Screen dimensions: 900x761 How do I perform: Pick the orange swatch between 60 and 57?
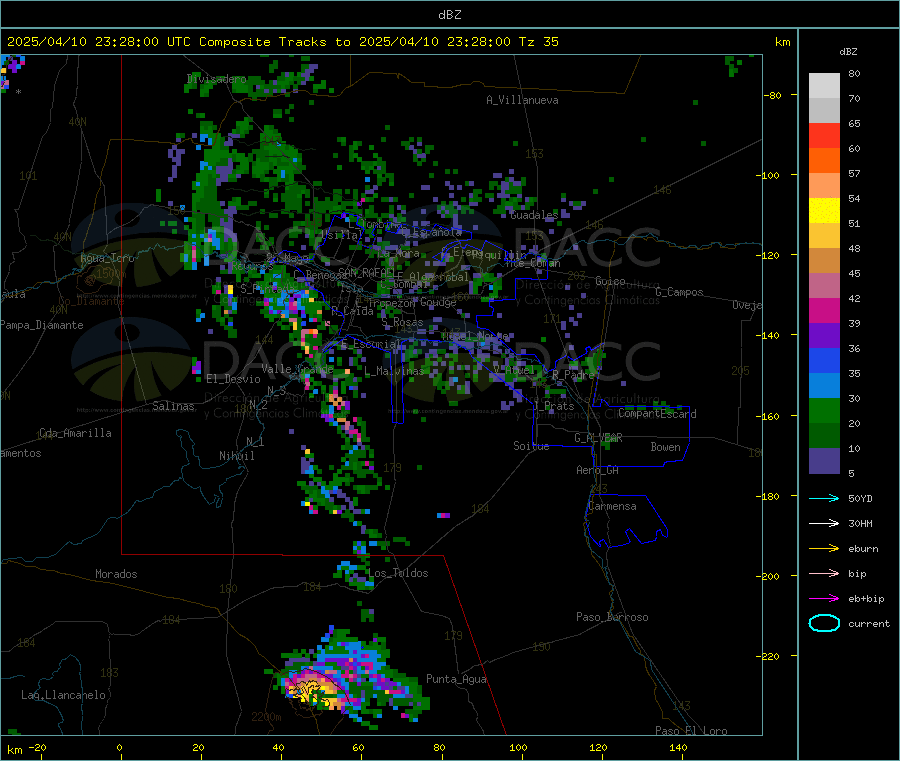tap(824, 161)
